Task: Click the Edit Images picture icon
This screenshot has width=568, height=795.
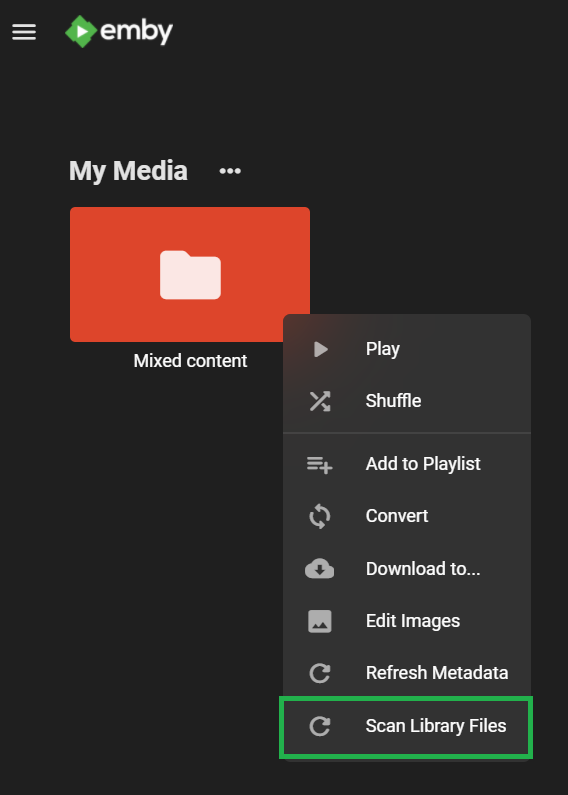Action: pos(320,621)
